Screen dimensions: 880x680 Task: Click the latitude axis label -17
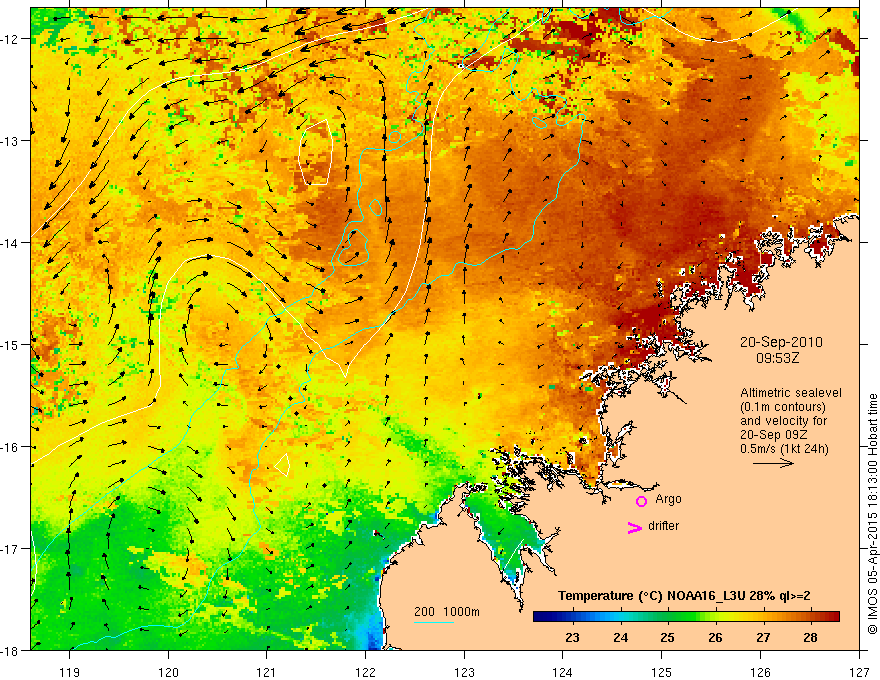(x=11, y=549)
